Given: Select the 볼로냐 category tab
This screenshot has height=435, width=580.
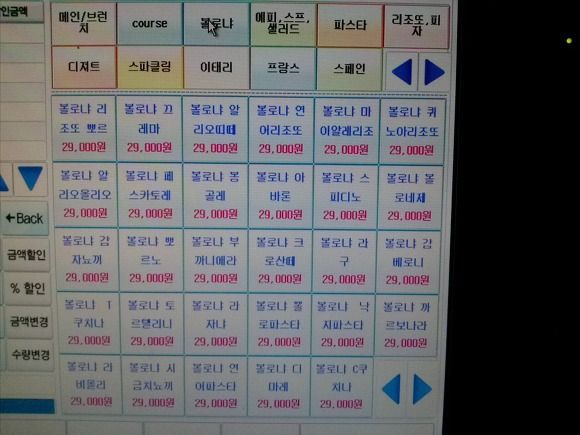Looking at the screenshot, I should coord(216,24).
